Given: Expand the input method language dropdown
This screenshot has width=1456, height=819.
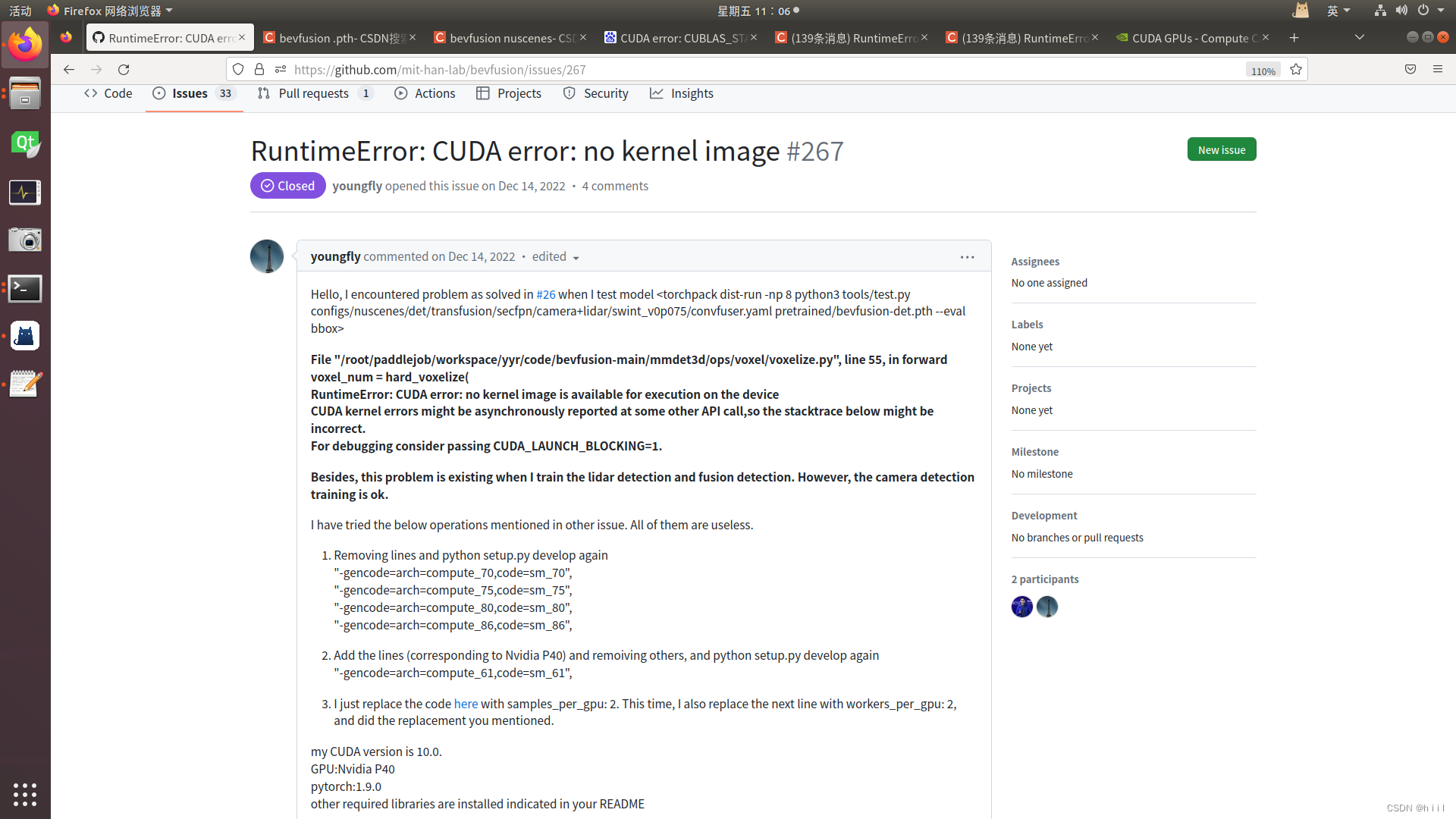Looking at the screenshot, I should (1338, 11).
